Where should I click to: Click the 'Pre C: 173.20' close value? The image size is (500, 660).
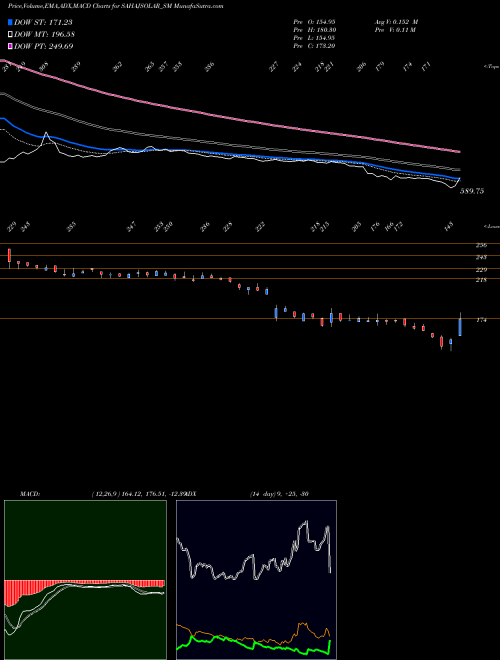click(x=314, y=46)
